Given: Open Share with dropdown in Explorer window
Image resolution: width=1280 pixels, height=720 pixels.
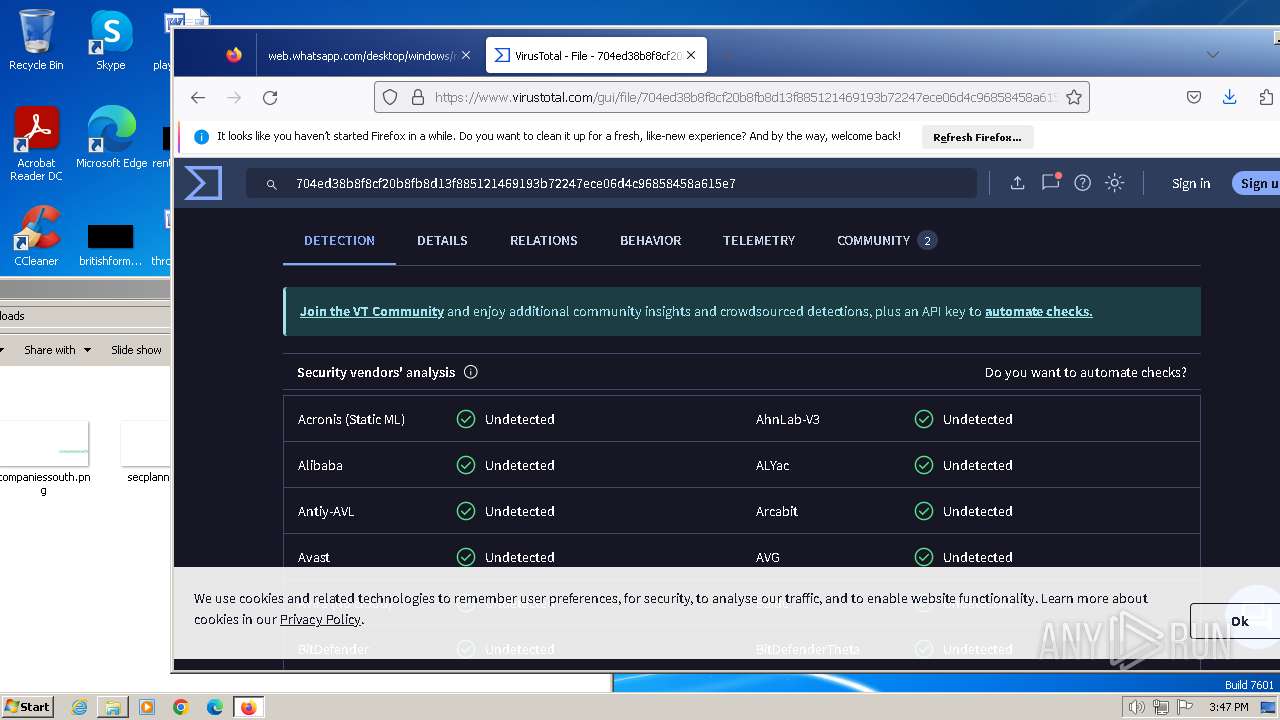Looking at the screenshot, I should tap(57, 350).
